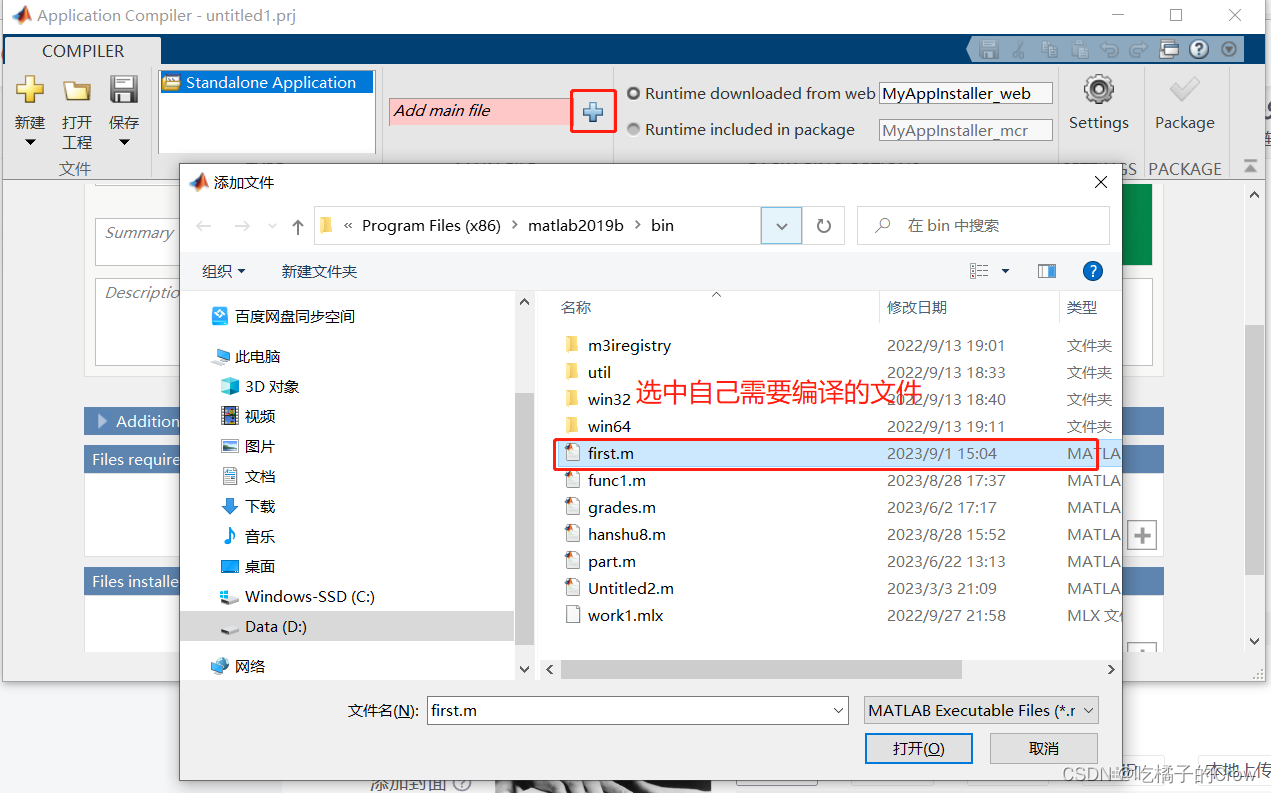Toggle the preview pane icon in the dialog
This screenshot has width=1271, height=793.
1047,271
